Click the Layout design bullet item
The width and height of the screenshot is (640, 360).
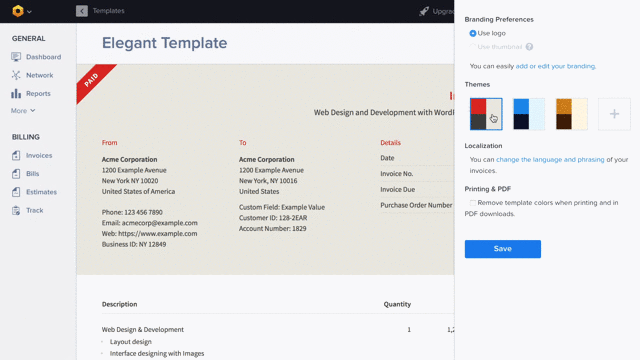pyautogui.click(x=131, y=342)
